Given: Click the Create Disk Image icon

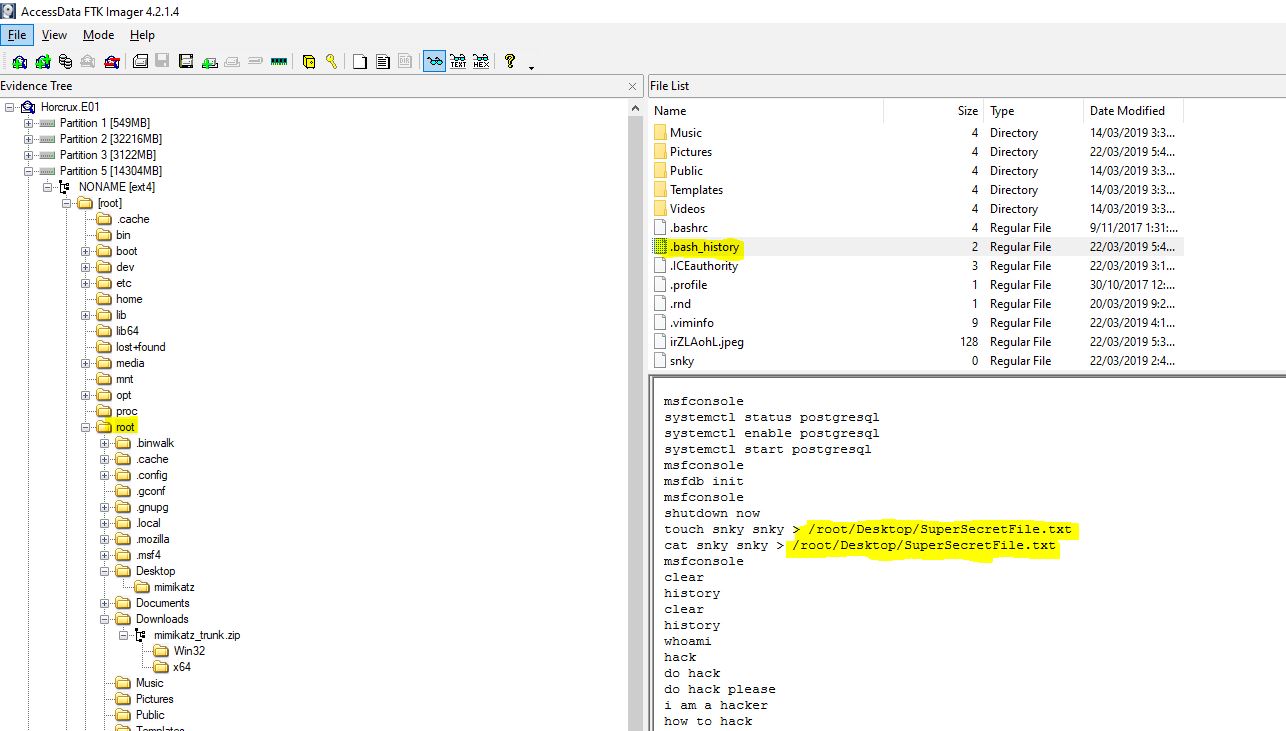Looking at the screenshot, I should pos(141,61).
